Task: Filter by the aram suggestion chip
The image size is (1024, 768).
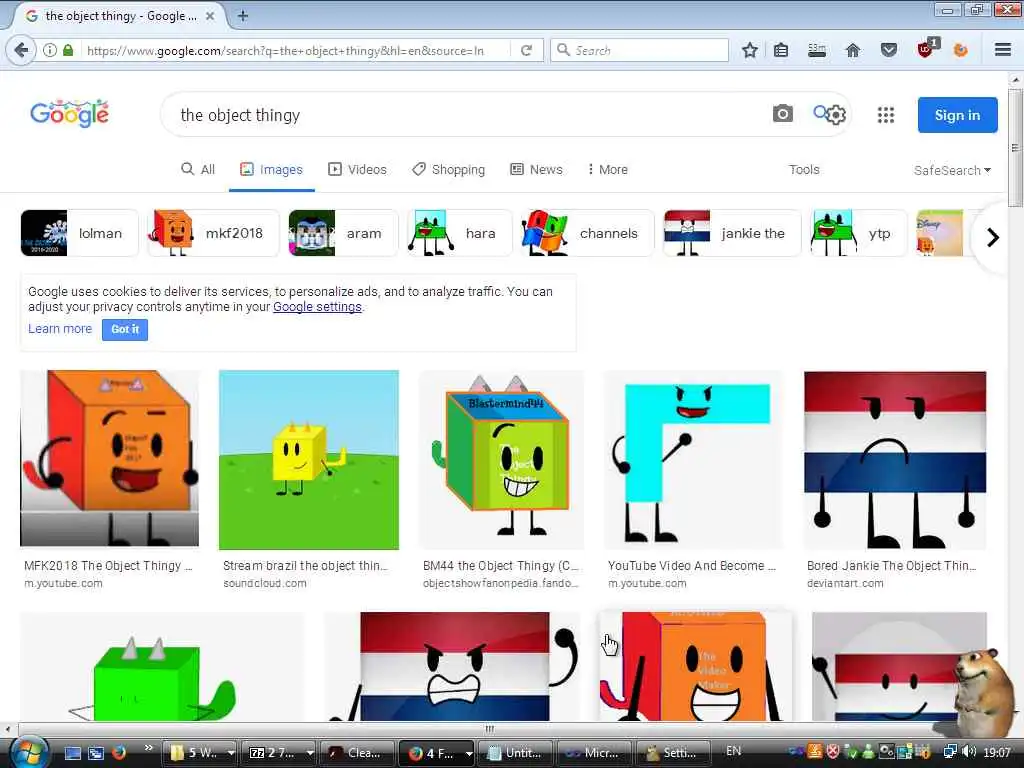Action: click(343, 233)
